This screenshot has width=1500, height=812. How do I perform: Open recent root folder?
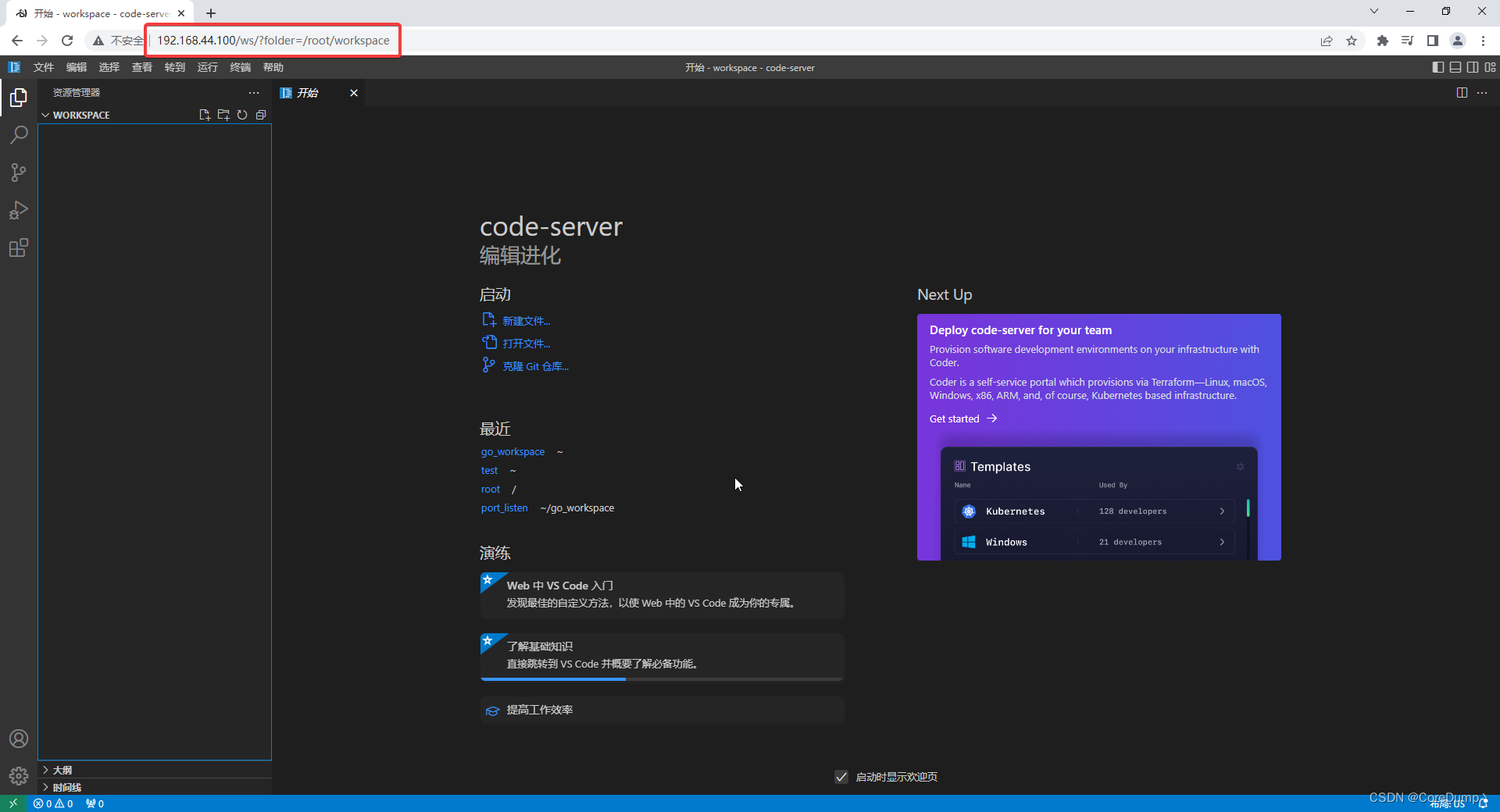click(491, 490)
